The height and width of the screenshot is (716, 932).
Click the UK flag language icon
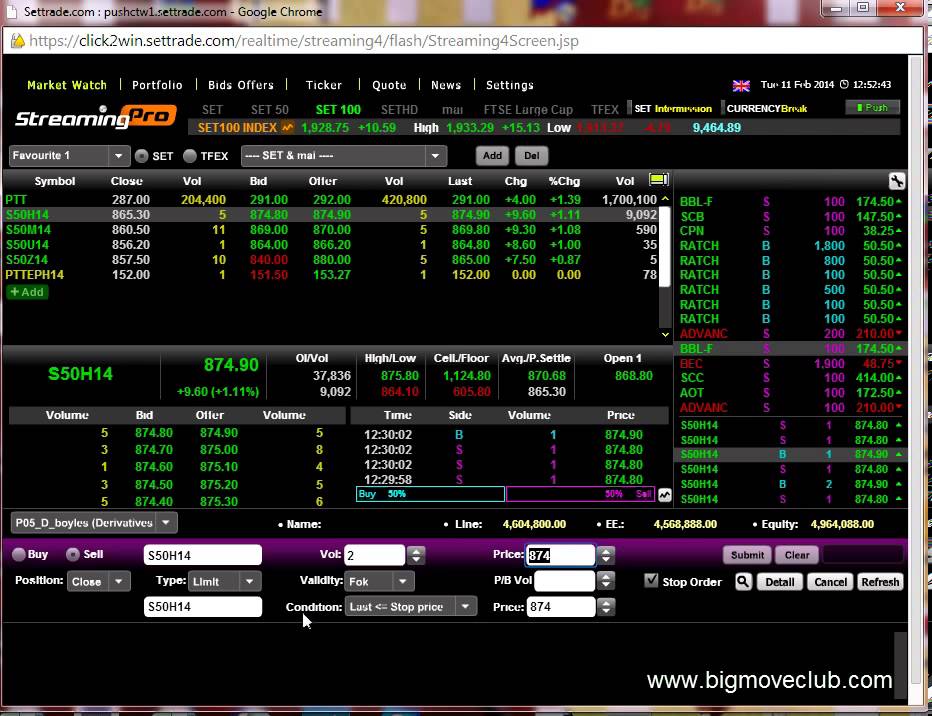[741, 86]
